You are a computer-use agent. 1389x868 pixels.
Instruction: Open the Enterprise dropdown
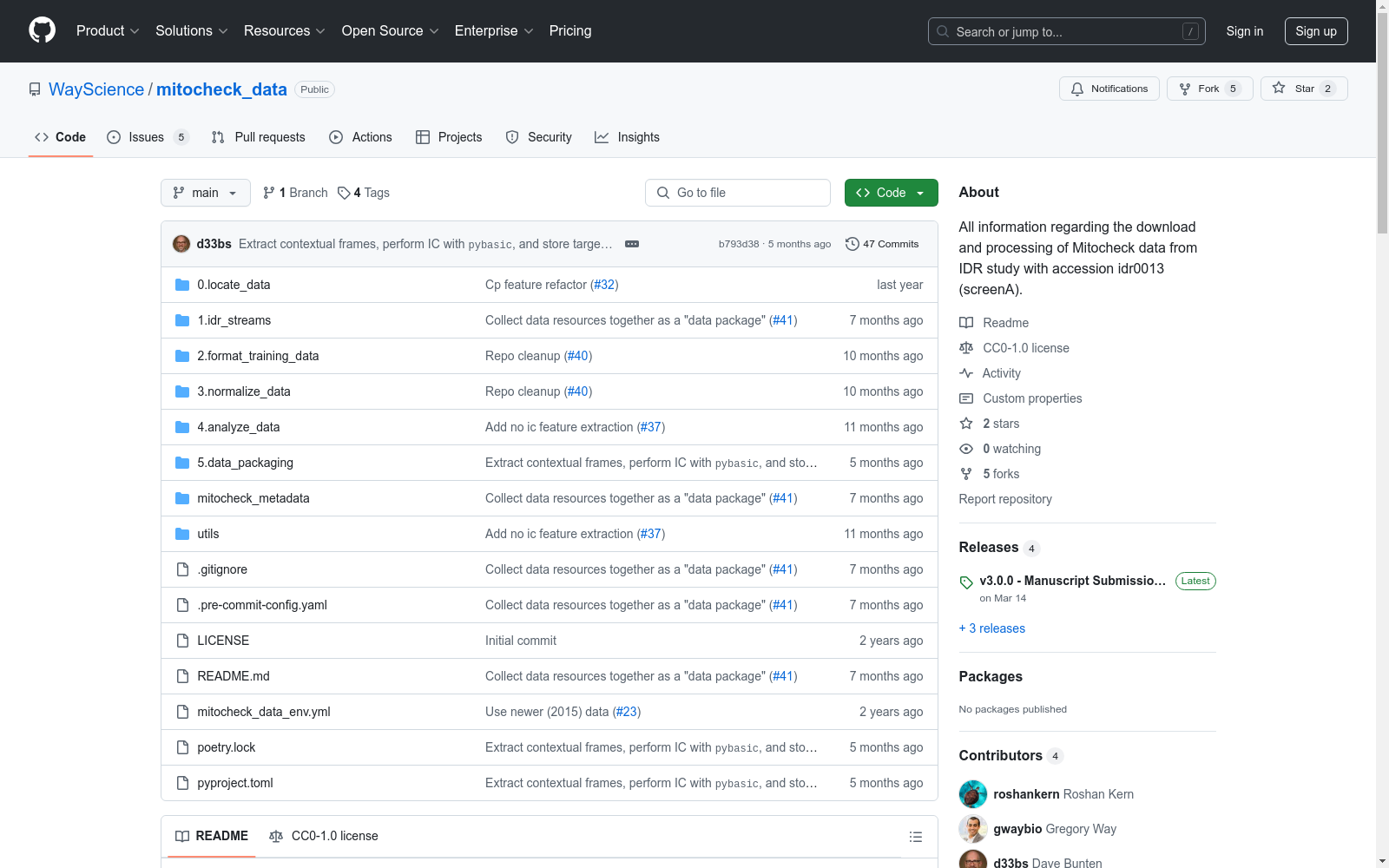pos(494,31)
